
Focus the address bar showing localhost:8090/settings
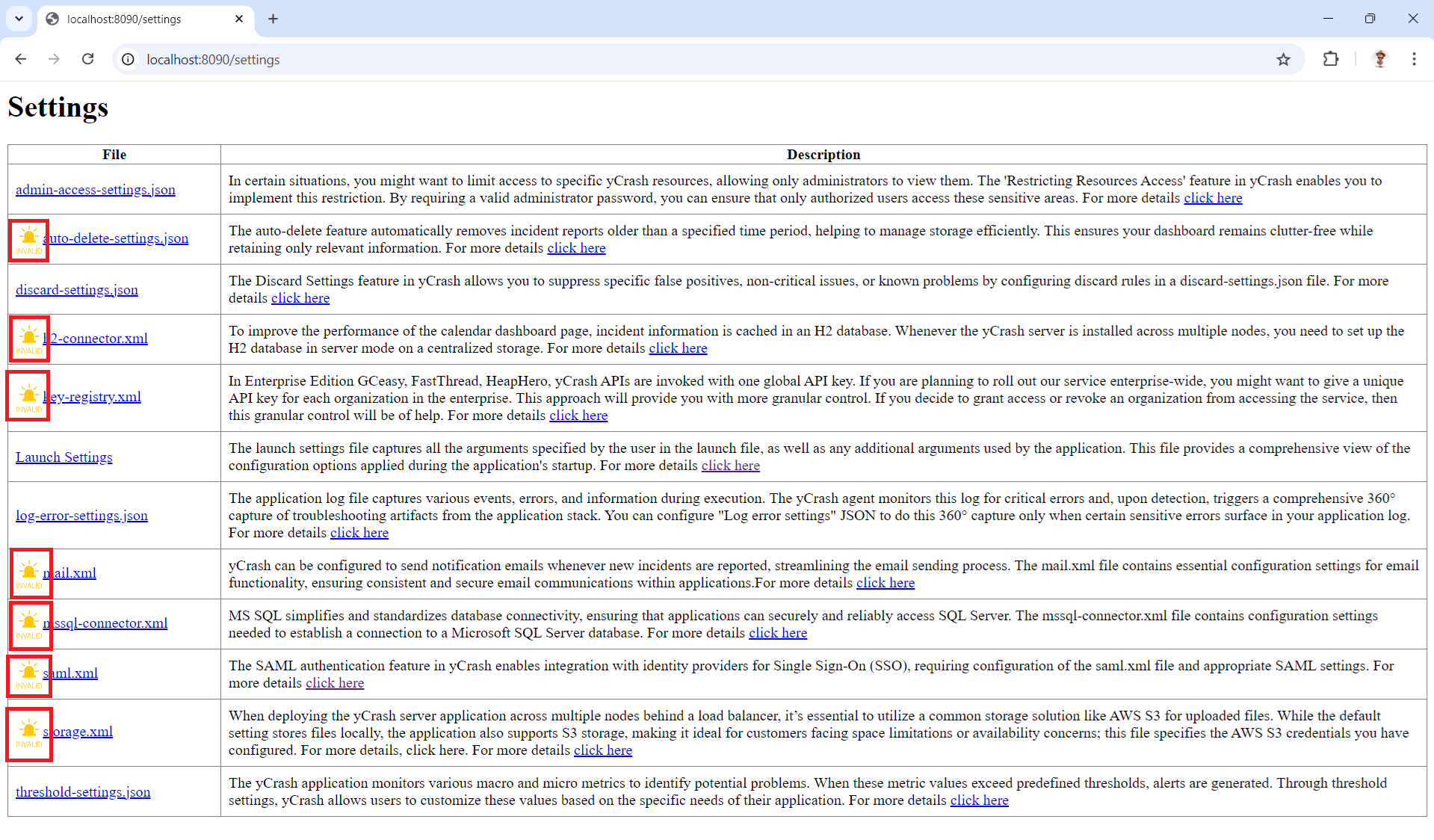pos(702,60)
